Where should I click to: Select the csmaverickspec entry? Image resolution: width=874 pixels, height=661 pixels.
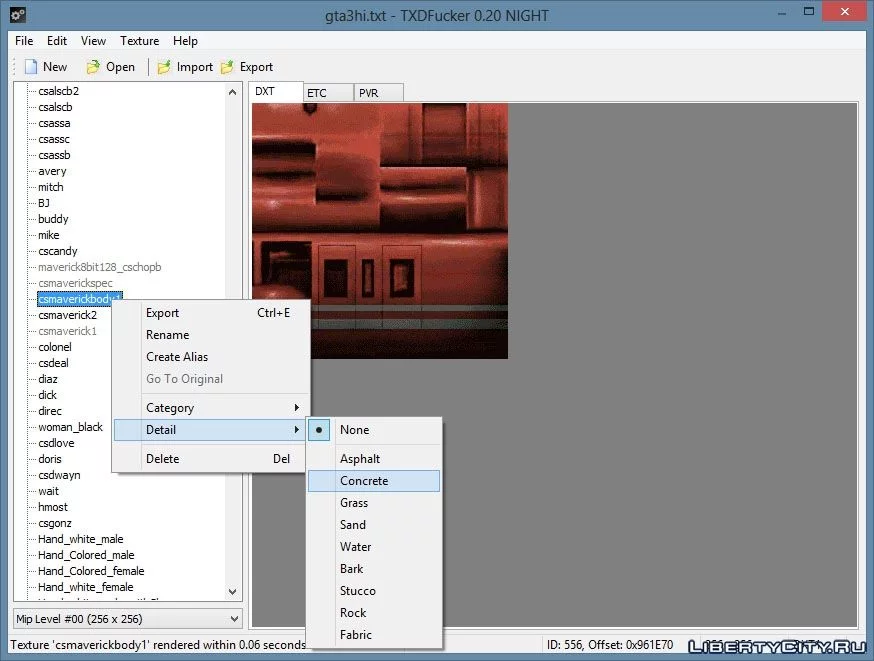coord(75,283)
